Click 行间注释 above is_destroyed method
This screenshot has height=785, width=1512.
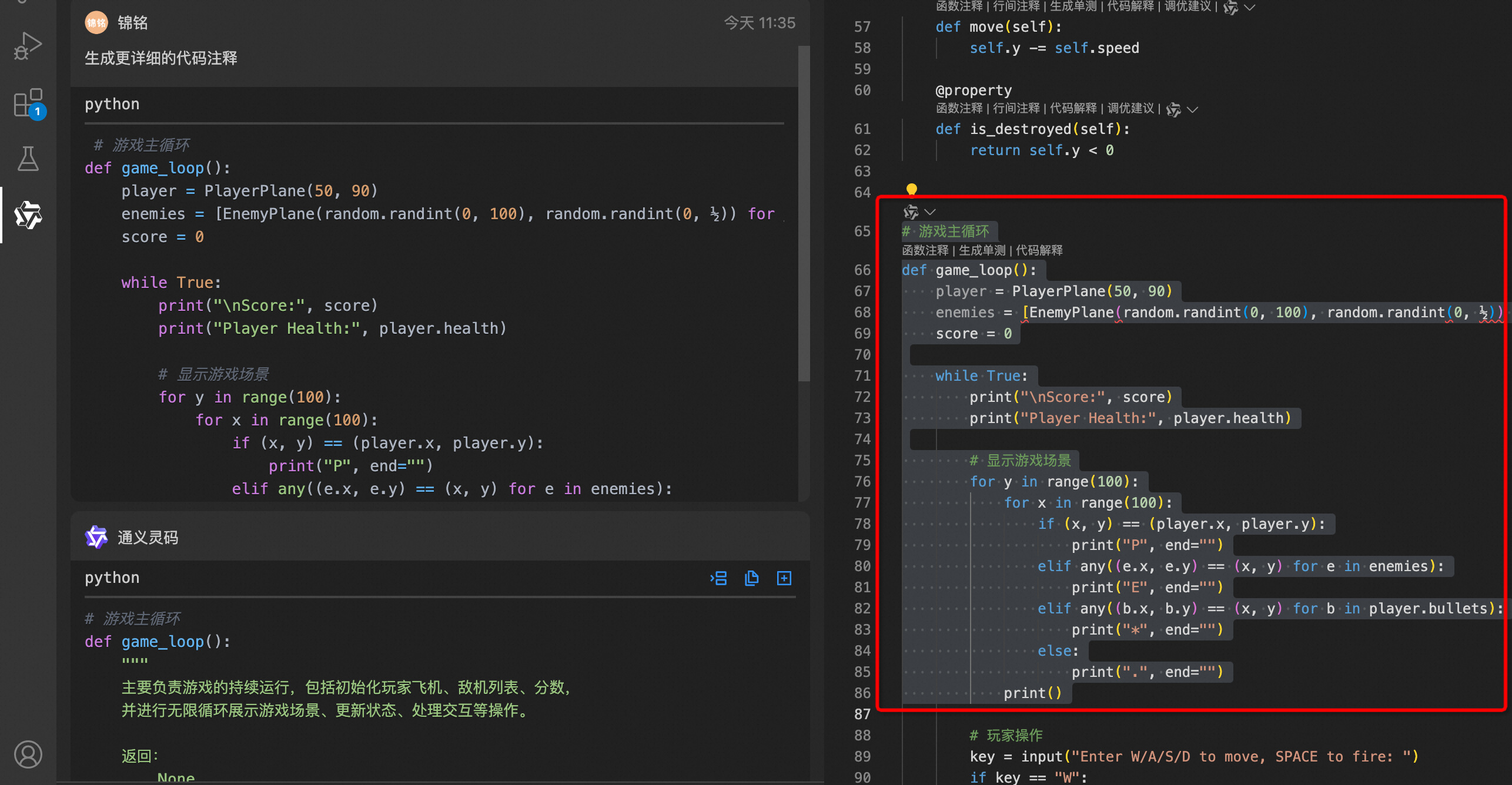pyautogui.click(x=1016, y=109)
